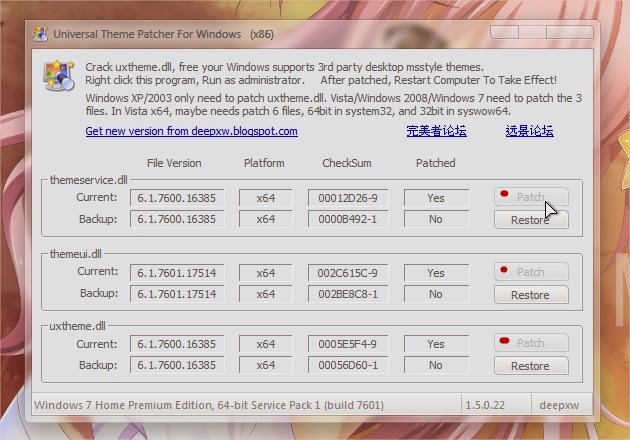
Task: Click uxtheme.dll current patched Yes field
Action: click(436, 344)
